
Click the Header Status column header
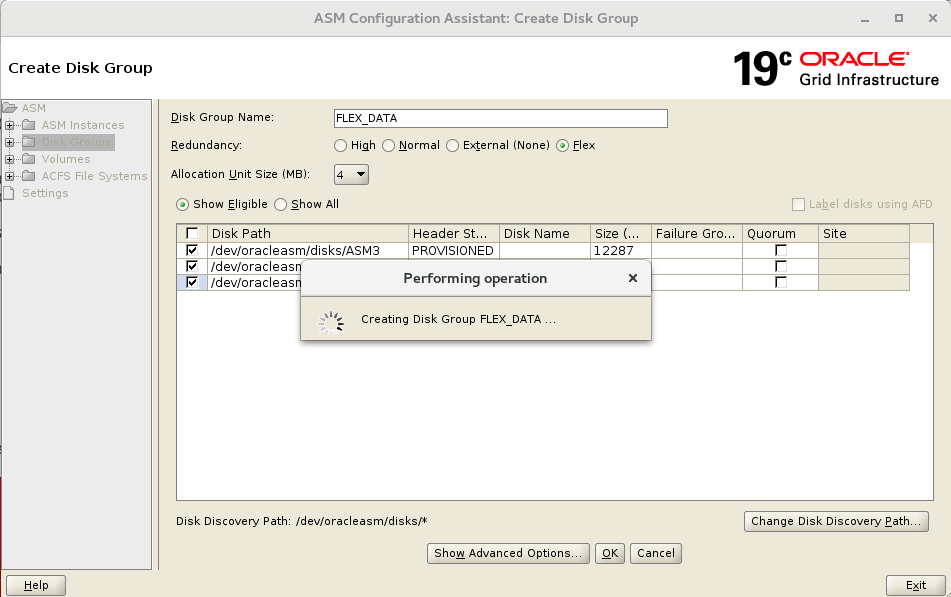[454, 234]
